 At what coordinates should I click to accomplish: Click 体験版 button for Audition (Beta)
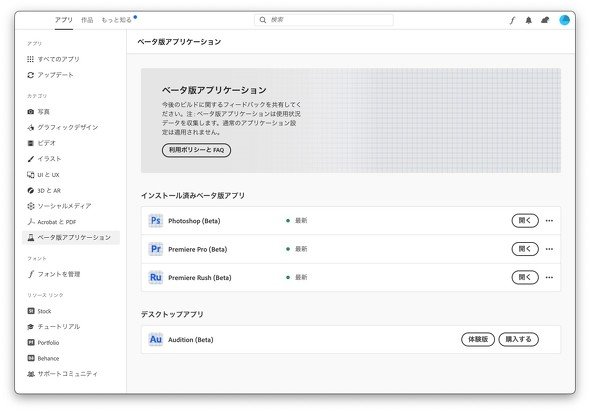[x=478, y=339]
